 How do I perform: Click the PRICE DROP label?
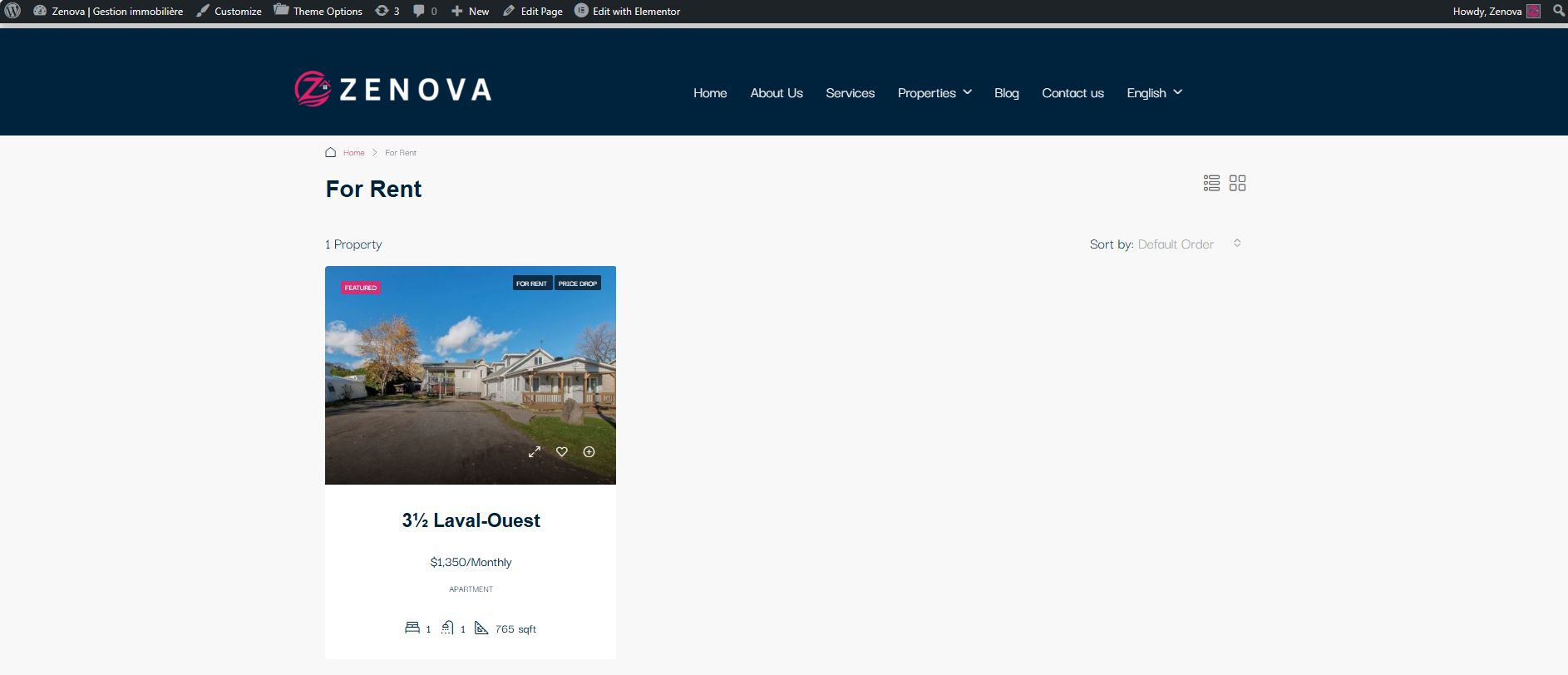click(x=578, y=283)
